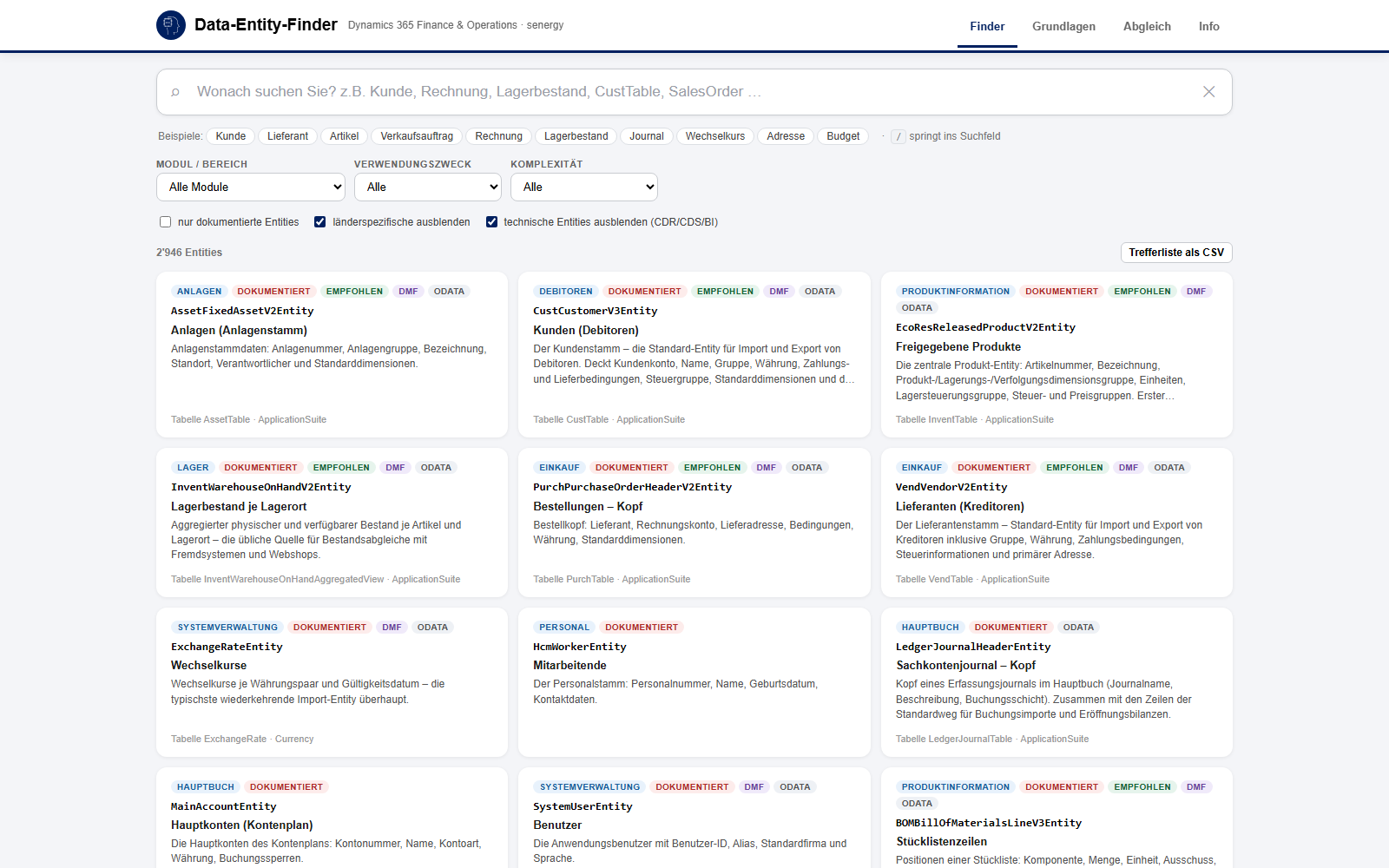The image size is (1389, 868).
Task: Open the Verwendungszweck dropdown
Action: tap(428, 187)
